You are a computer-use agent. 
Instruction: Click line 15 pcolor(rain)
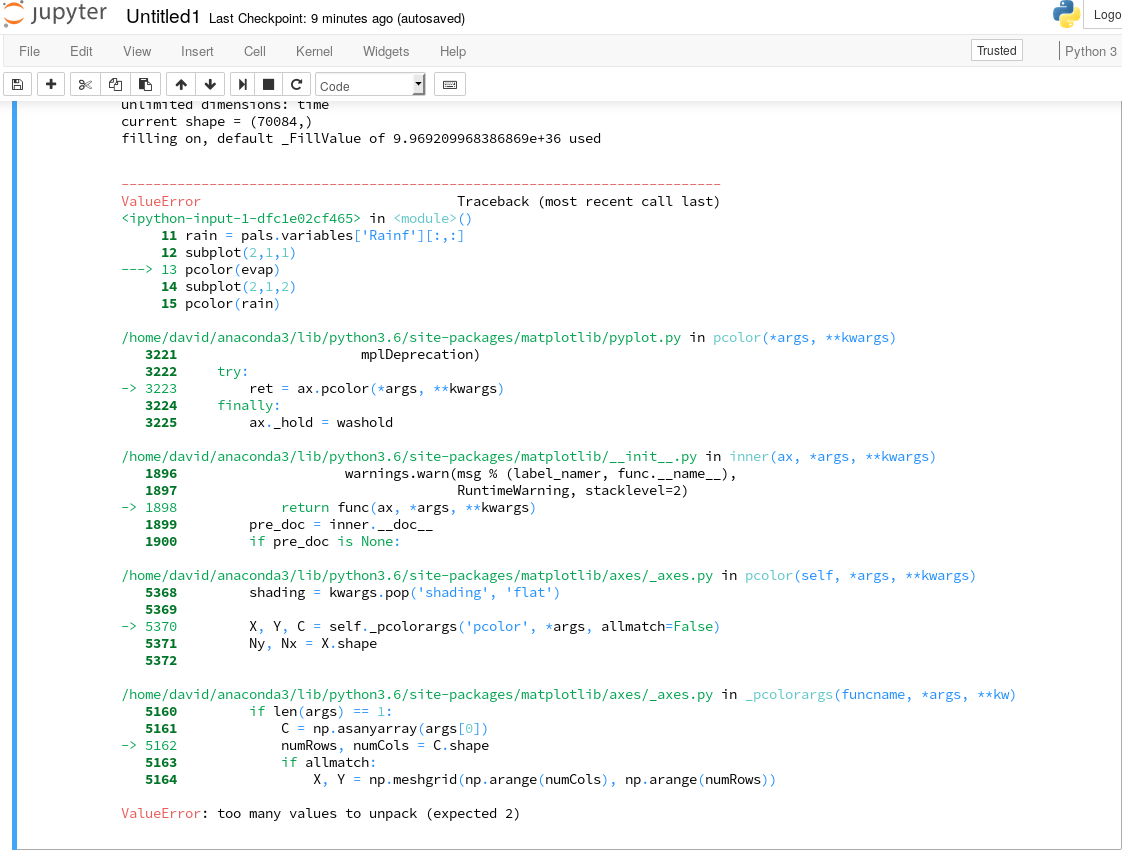pyautogui.click(x=220, y=303)
